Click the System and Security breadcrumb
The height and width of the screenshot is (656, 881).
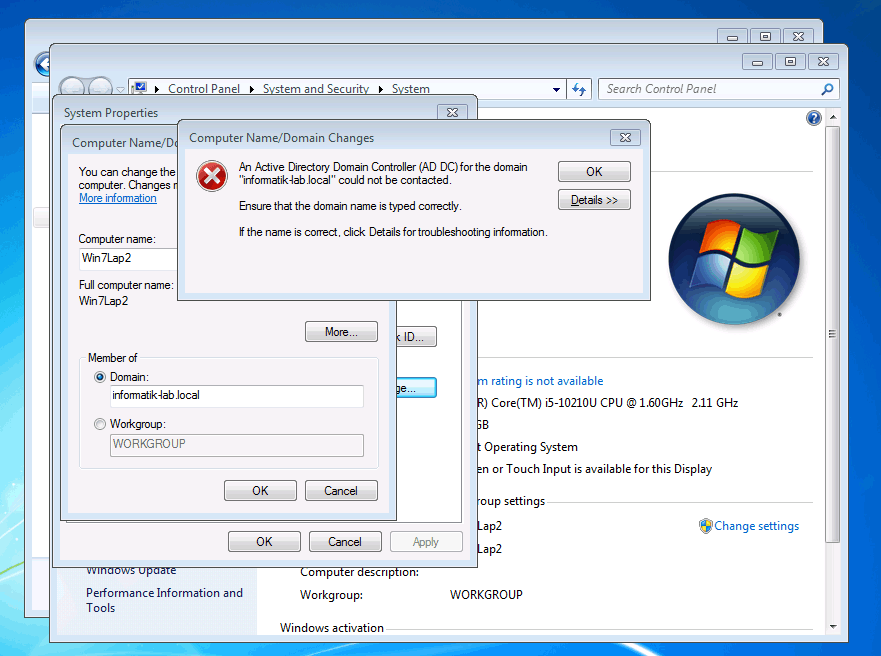(x=316, y=89)
